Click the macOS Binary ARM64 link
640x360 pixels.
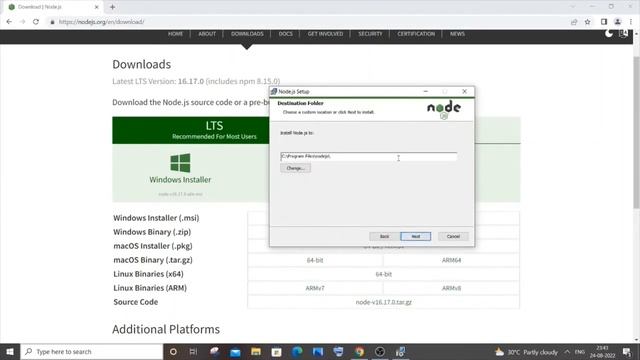451,260
